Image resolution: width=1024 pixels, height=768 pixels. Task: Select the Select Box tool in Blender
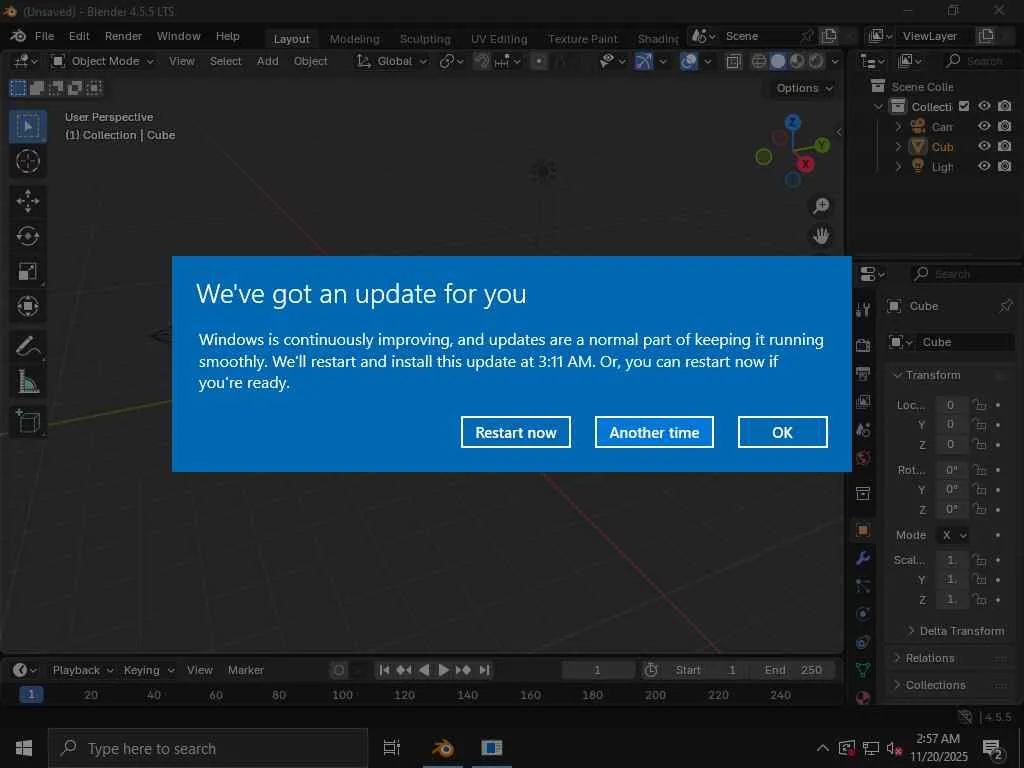pos(27,126)
